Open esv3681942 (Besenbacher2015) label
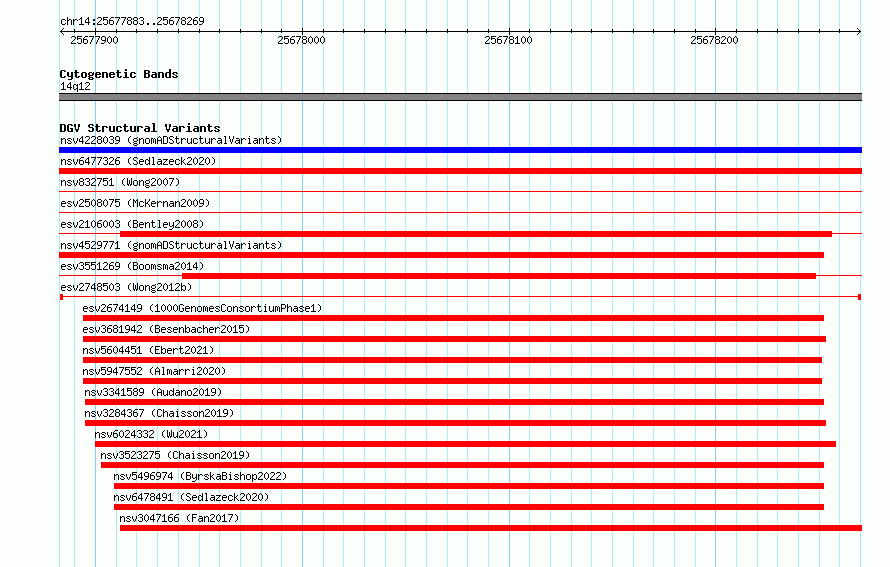This screenshot has height=567, width=890. 166,329
